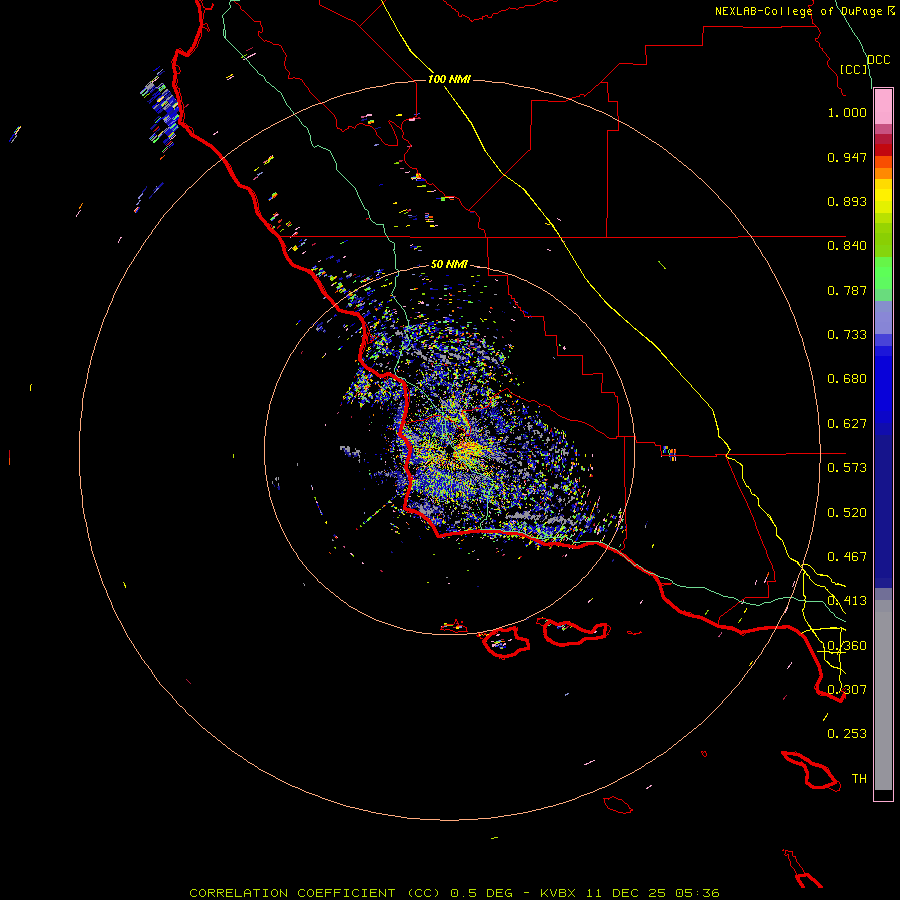Click the 0.840 color scale value
900x900 pixels.
[x=847, y=246]
